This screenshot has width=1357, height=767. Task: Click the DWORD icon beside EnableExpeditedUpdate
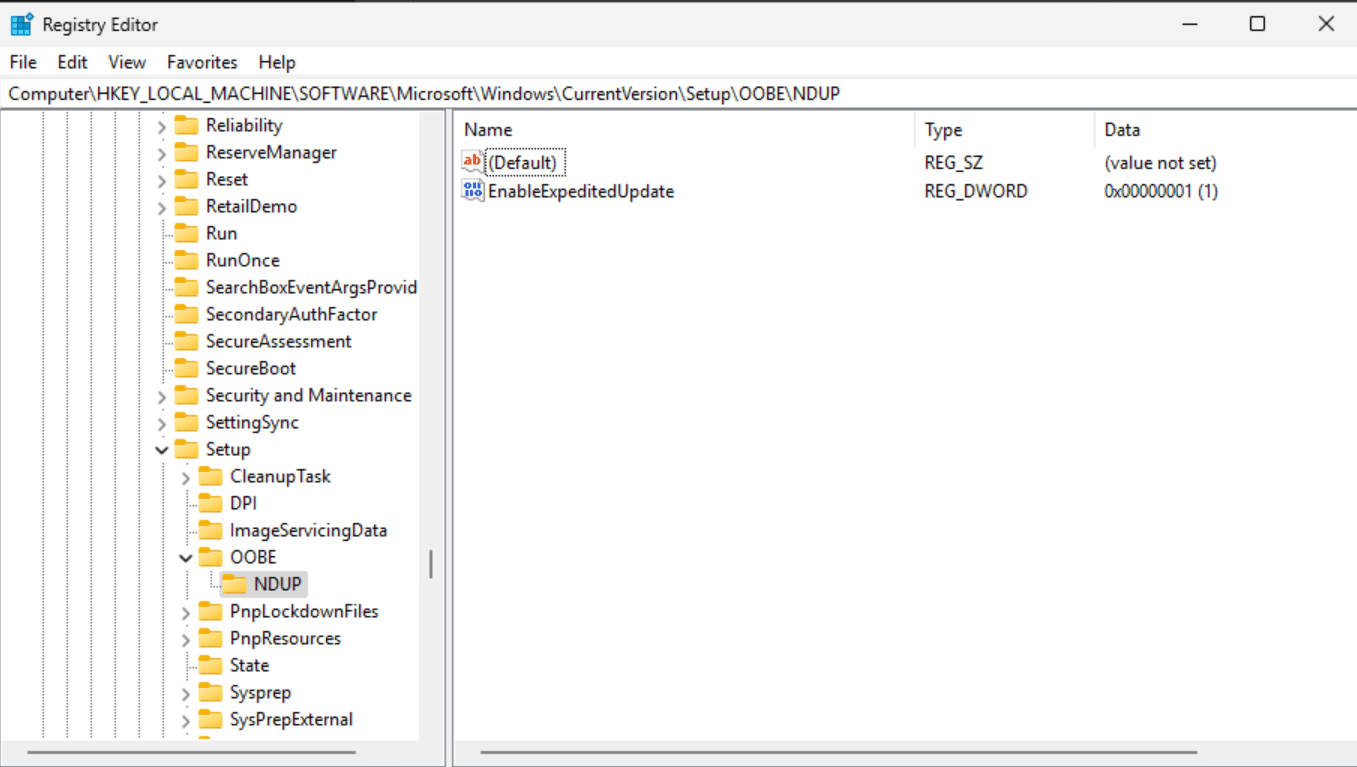pyautogui.click(x=471, y=190)
